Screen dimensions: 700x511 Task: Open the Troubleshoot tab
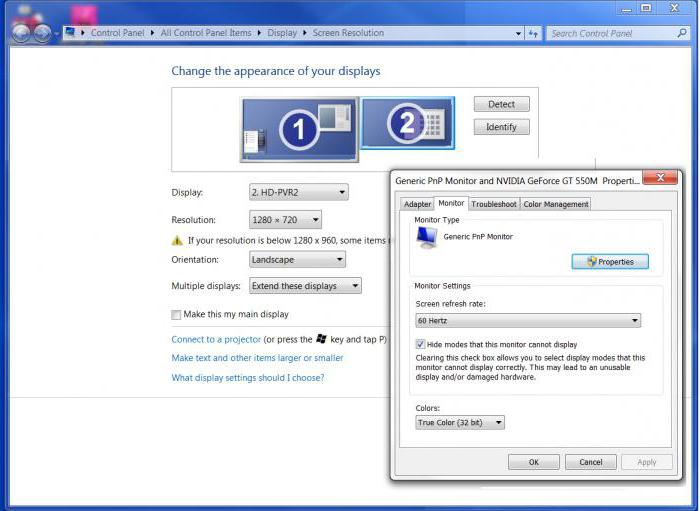494,204
